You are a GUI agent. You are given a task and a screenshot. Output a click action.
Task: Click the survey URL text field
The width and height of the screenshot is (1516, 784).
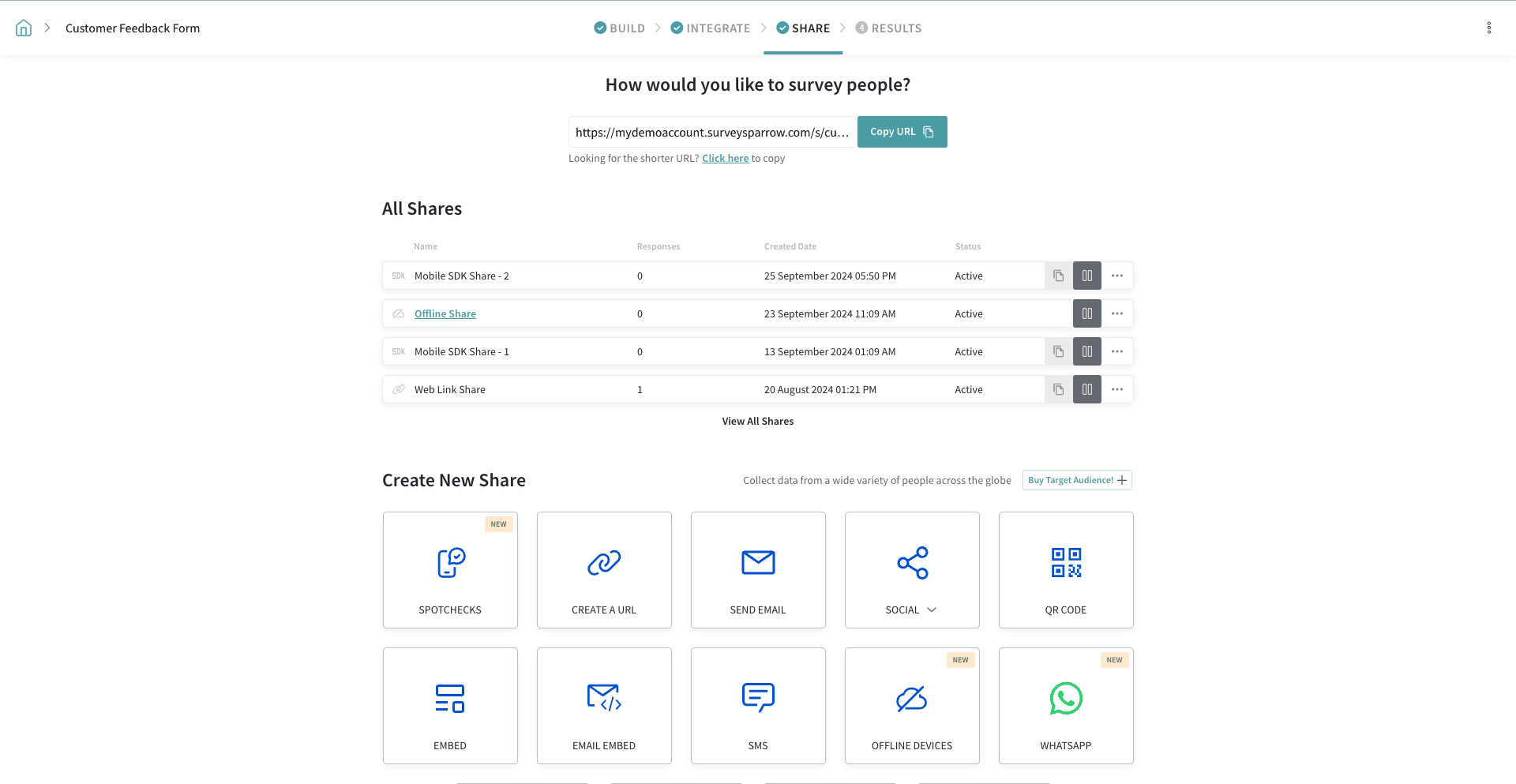[711, 132]
